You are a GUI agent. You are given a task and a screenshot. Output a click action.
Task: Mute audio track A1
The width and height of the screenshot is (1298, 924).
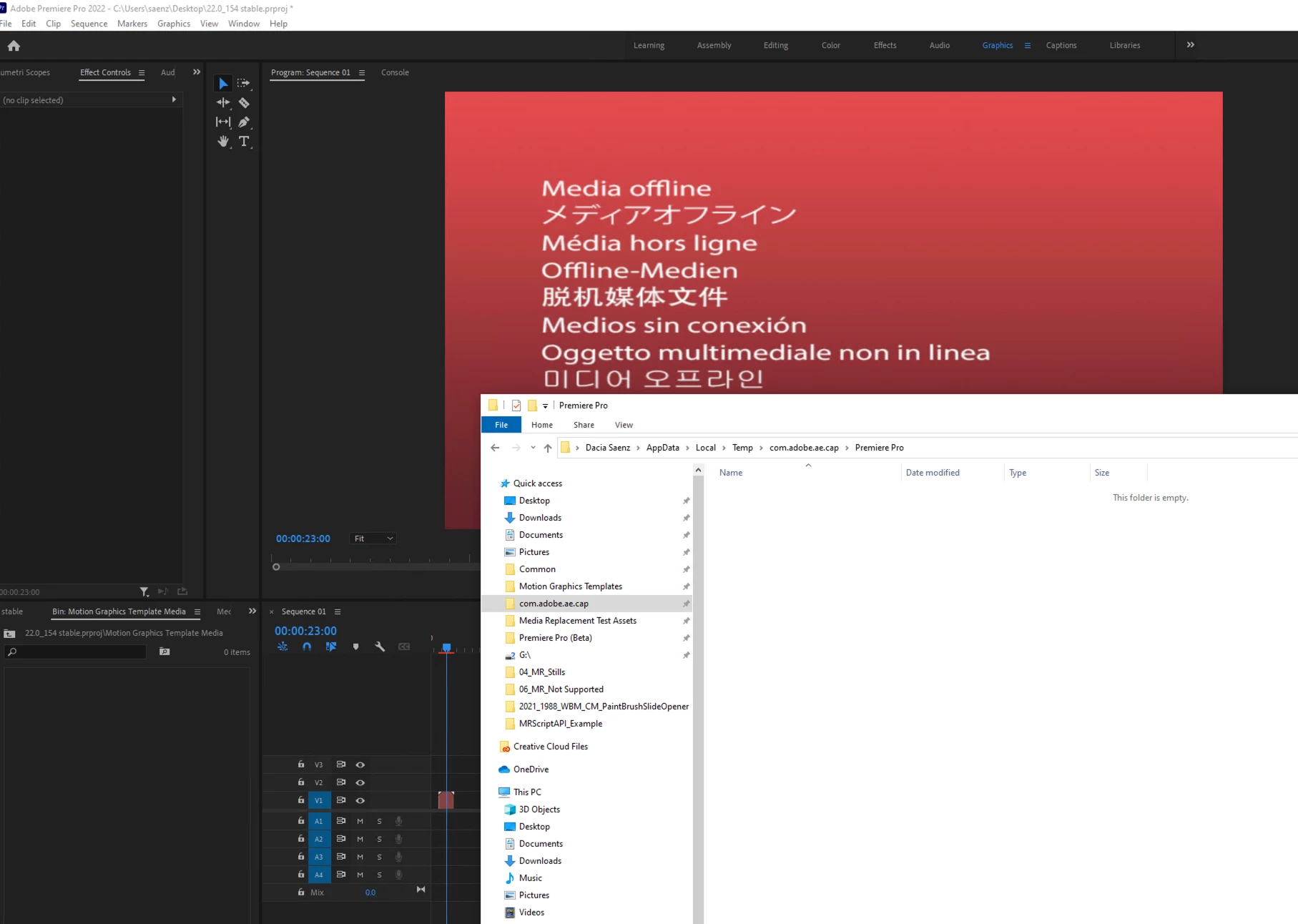(360, 821)
